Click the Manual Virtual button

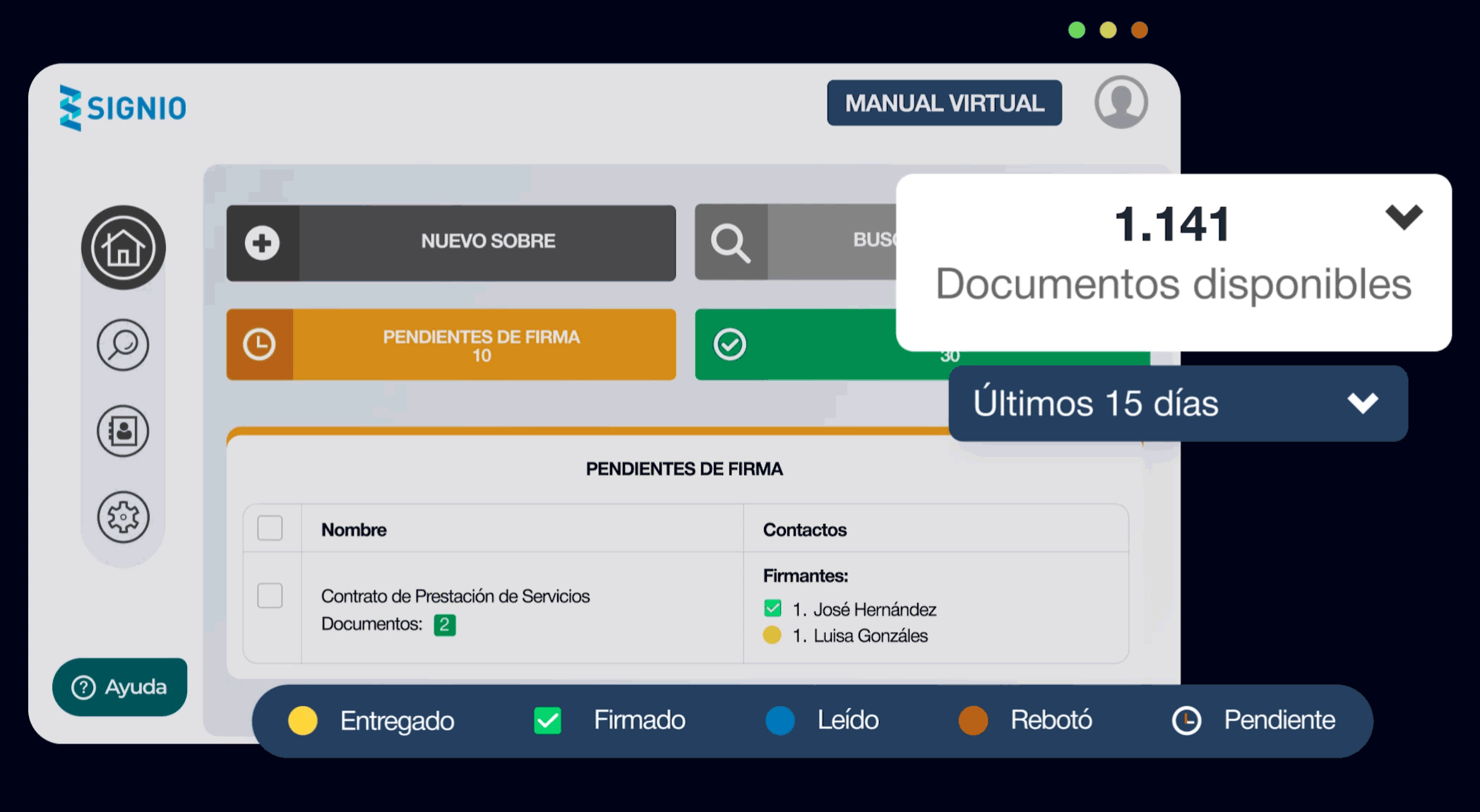tap(944, 103)
